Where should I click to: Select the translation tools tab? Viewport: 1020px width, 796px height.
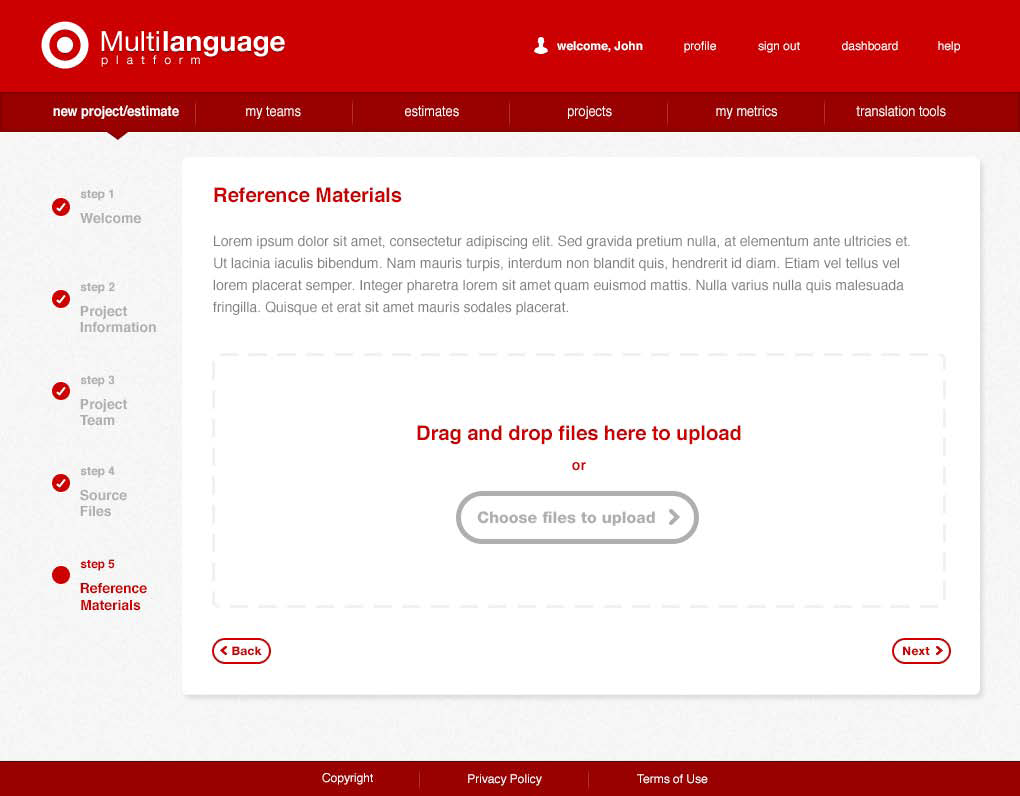pos(901,111)
